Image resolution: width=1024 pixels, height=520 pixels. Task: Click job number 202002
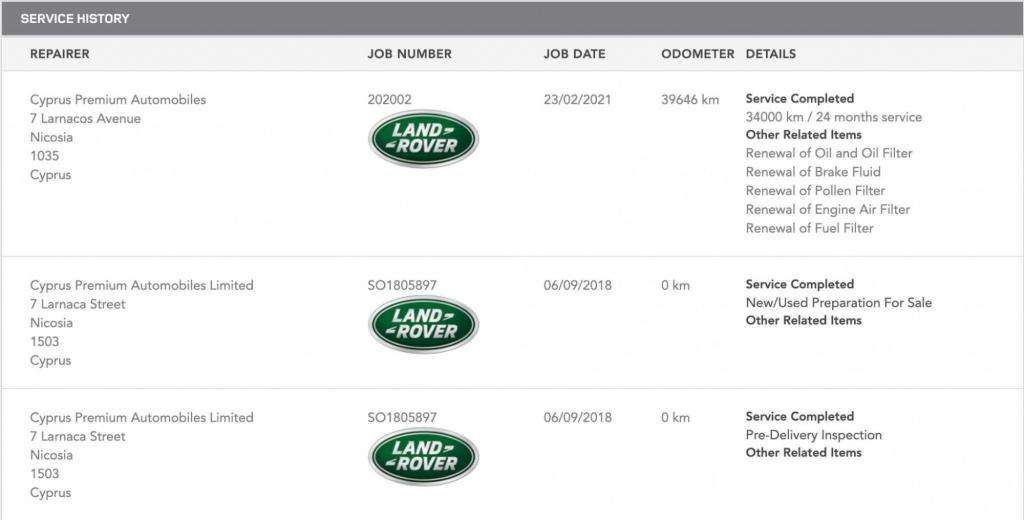389,100
